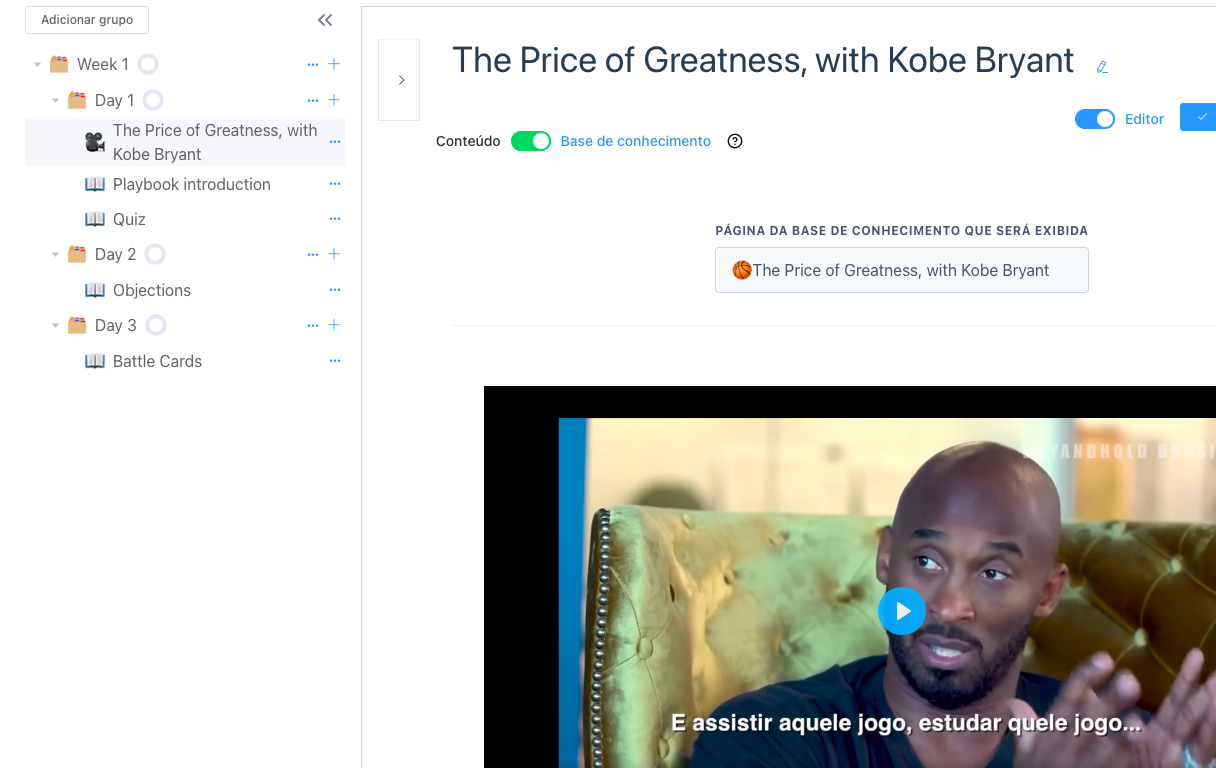Open options for the Quiz item
1216x768 pixels.
tap(335, 219)
